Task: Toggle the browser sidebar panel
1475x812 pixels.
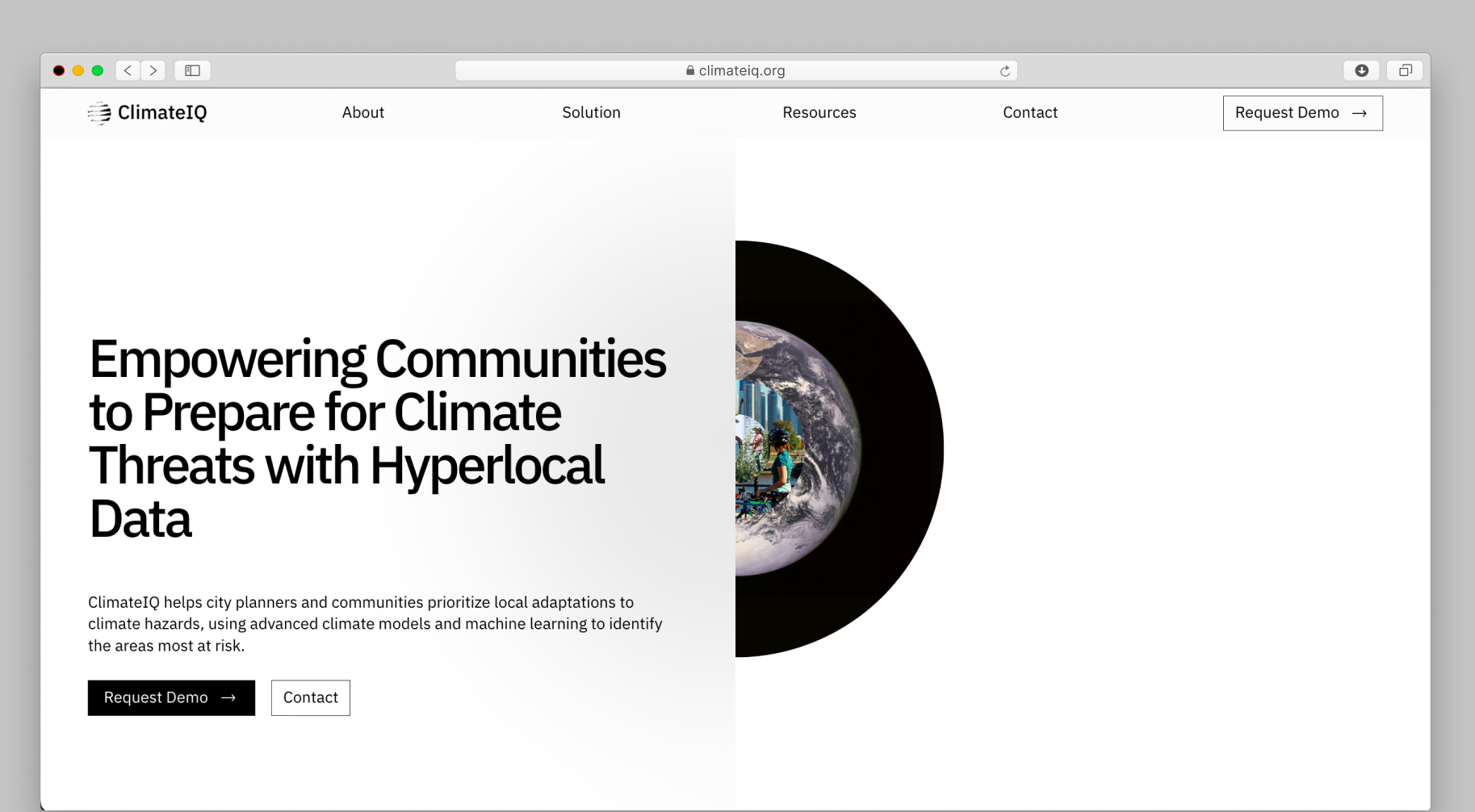Action: pyautogui.click(x=192, y=71)
